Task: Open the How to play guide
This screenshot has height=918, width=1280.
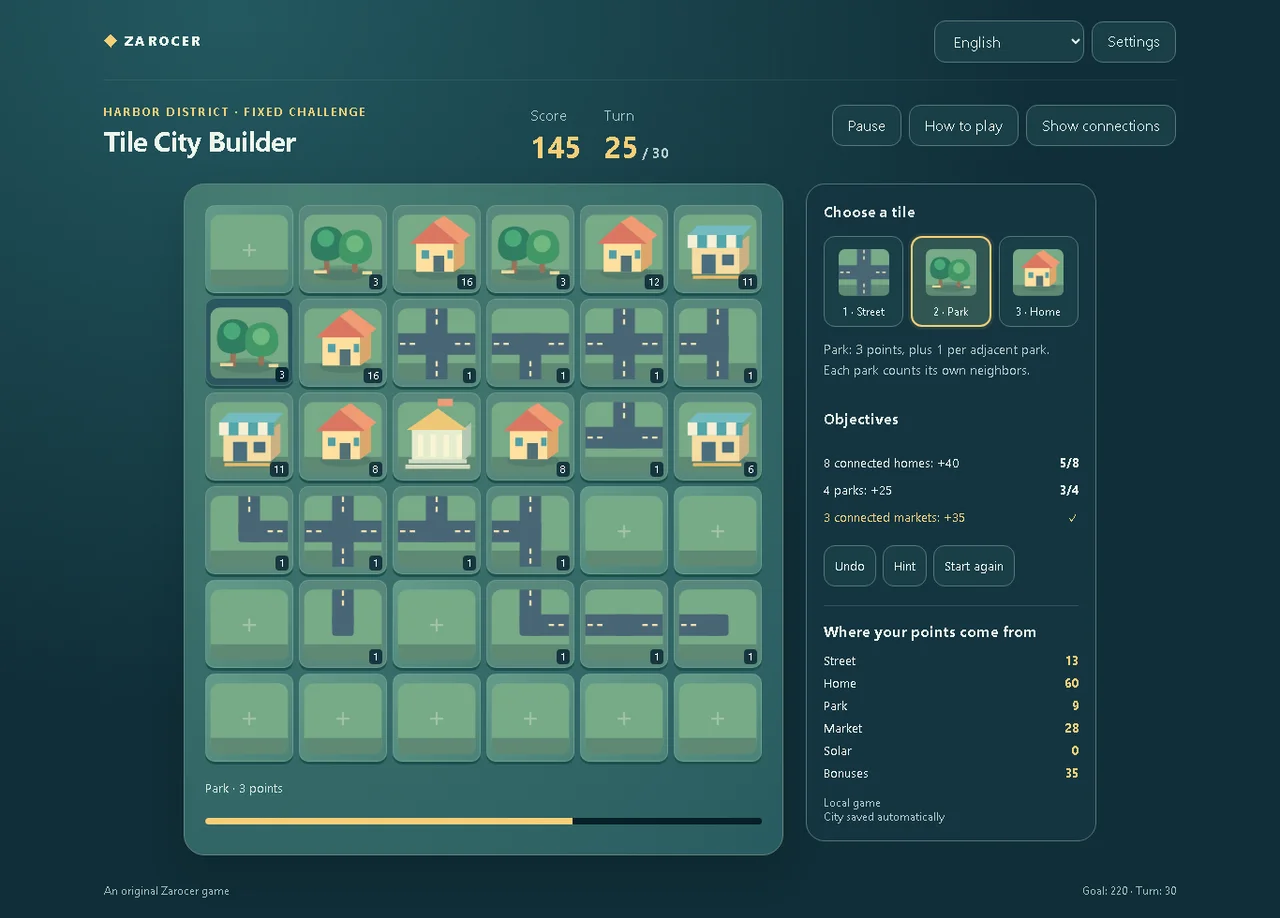Action: [963, 126]
